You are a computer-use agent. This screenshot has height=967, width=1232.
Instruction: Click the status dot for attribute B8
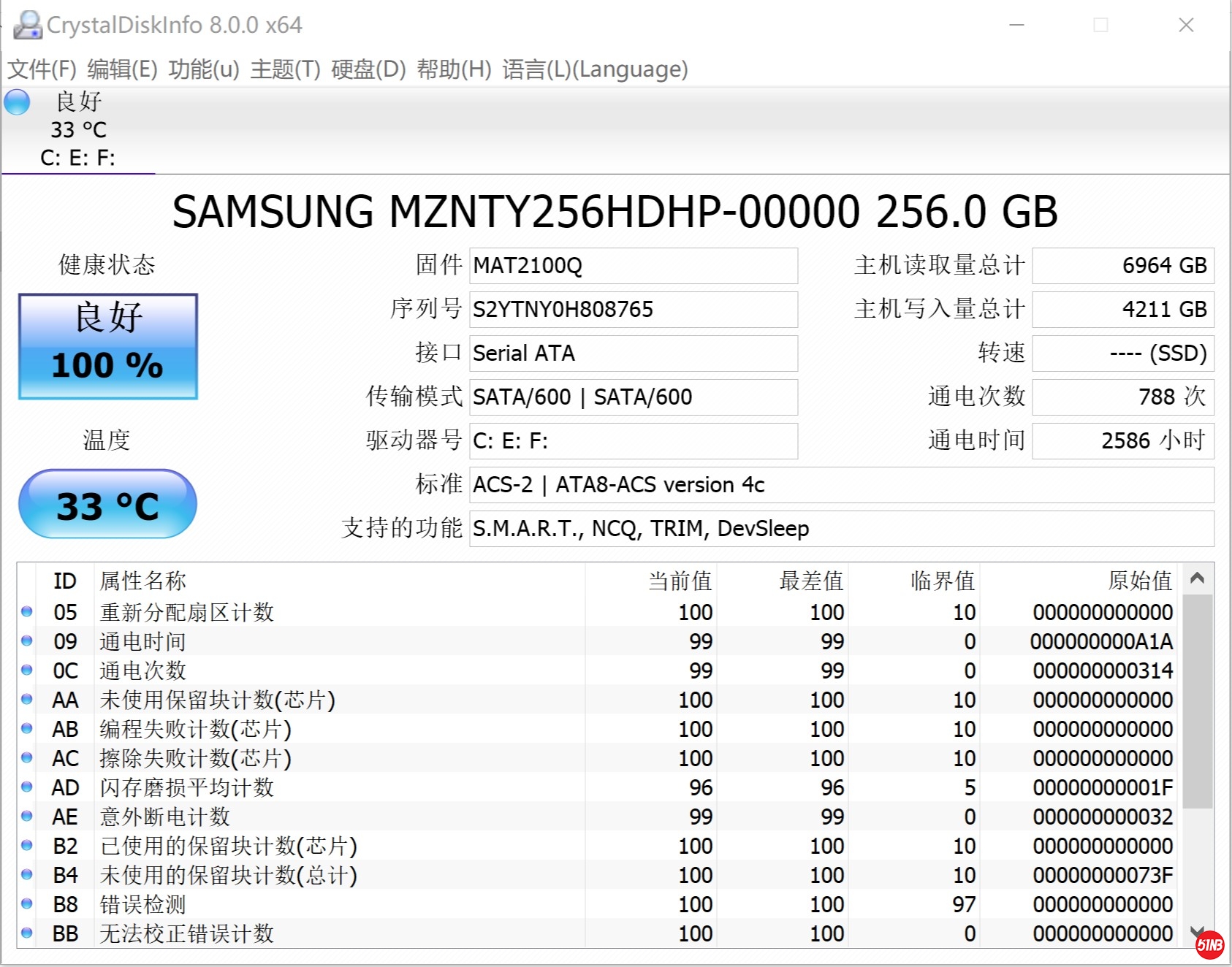(27, 904)
